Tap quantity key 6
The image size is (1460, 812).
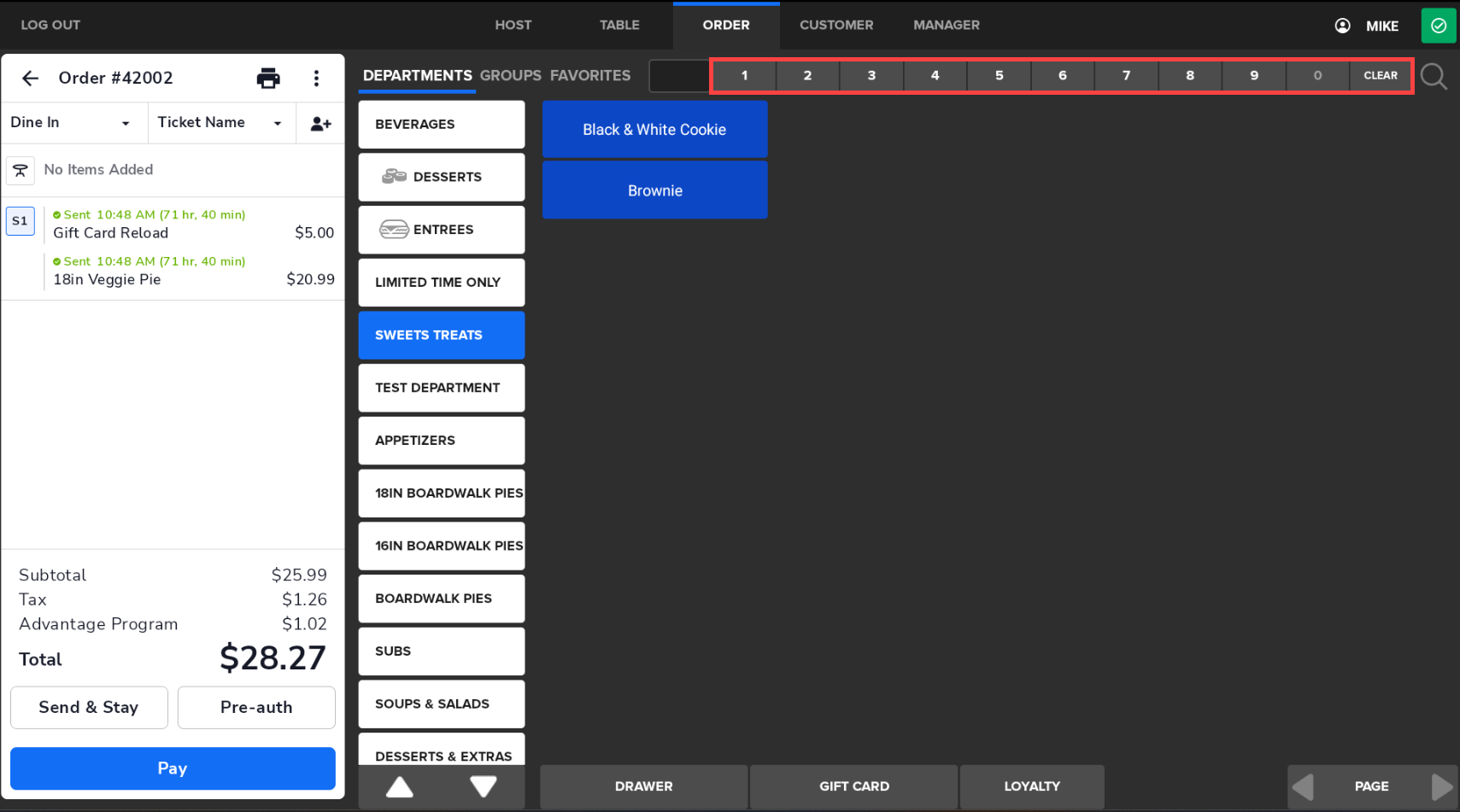[x=1062, y=76]
